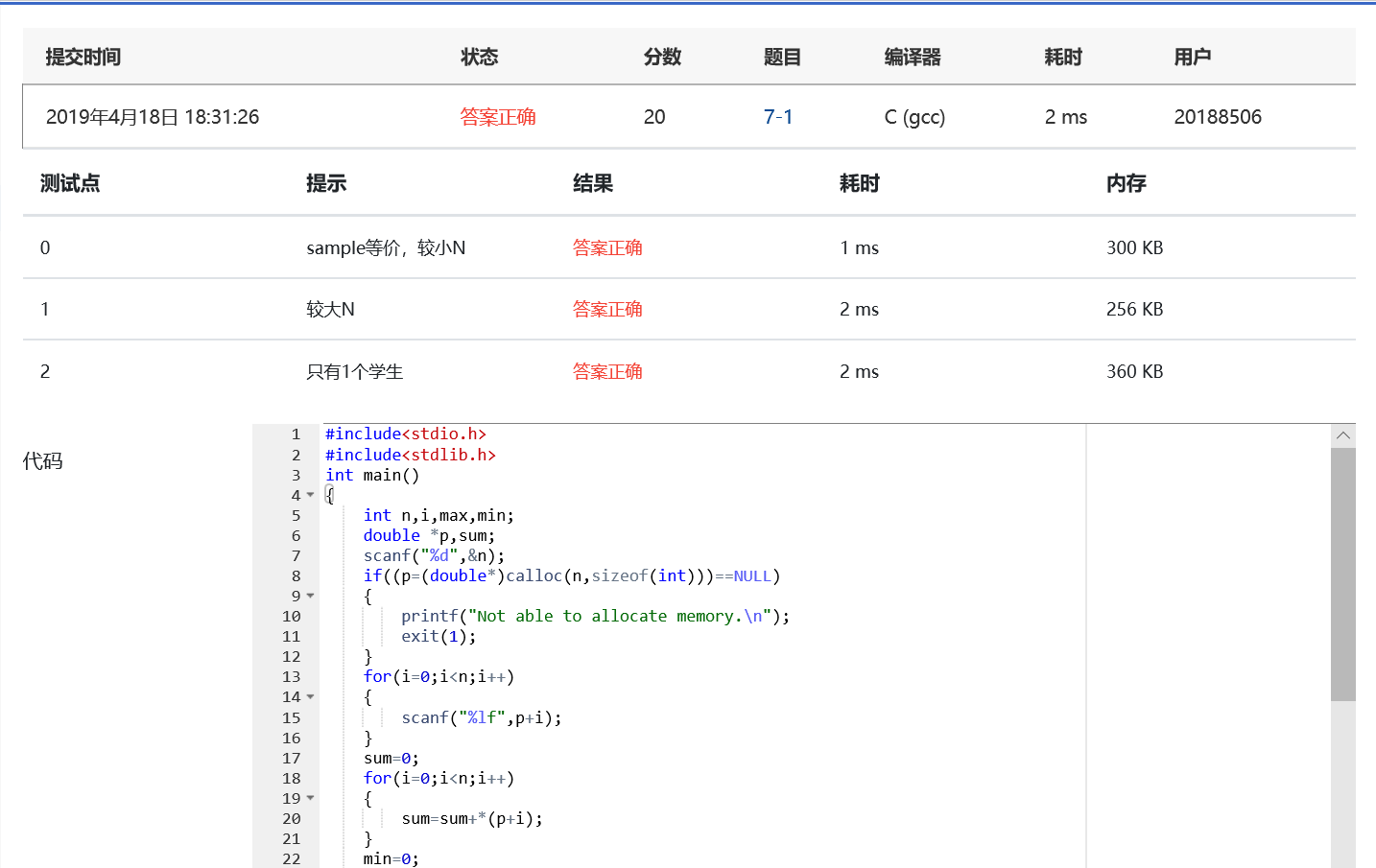Viewport: 1376px width, 868px height.
Task: Click the 结果 column header
Action: pyautogui.click(x=593, y=183)
